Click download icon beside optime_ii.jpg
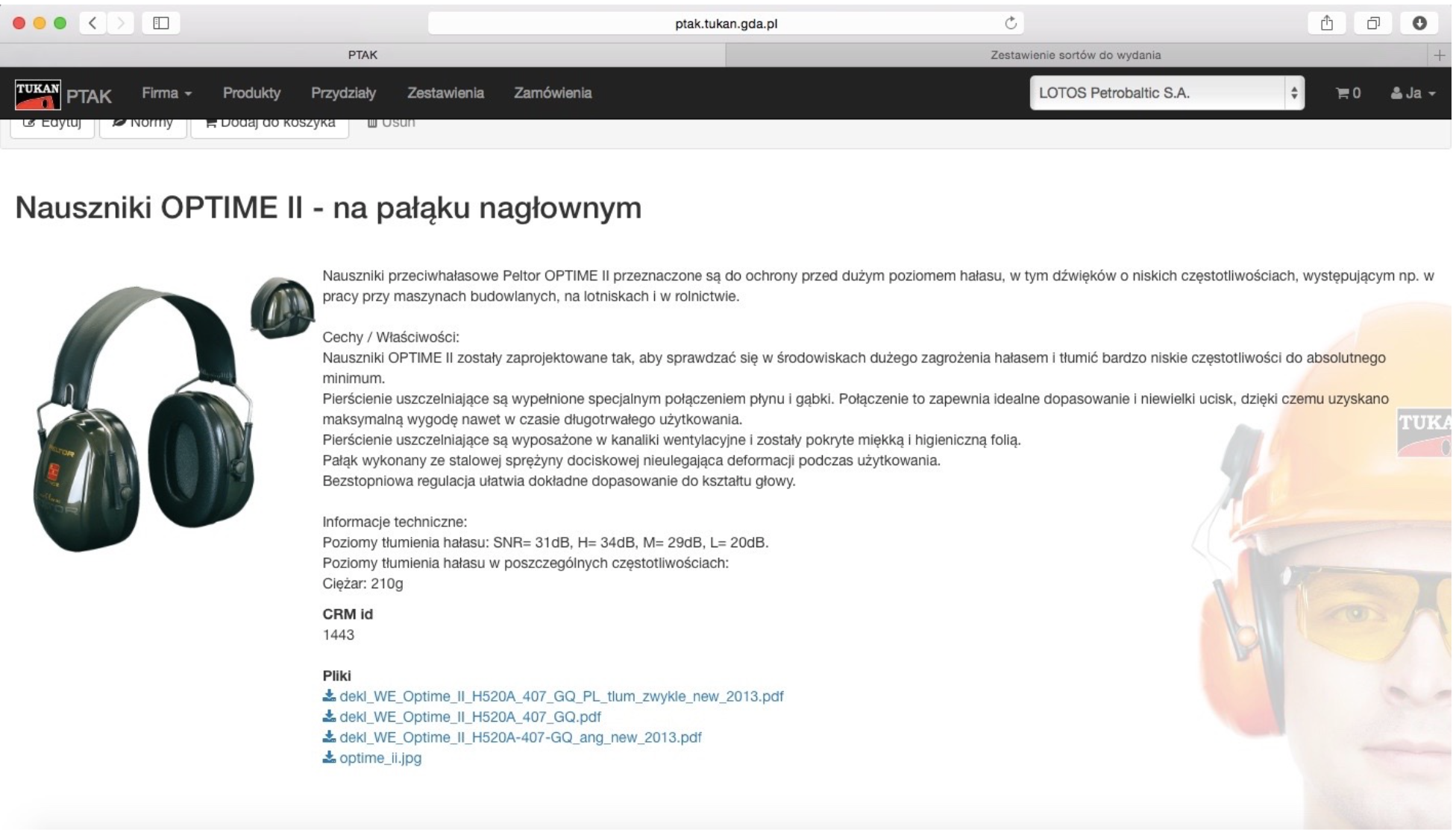The width and height of the screenshot is (1456, 835). [329, 757]
